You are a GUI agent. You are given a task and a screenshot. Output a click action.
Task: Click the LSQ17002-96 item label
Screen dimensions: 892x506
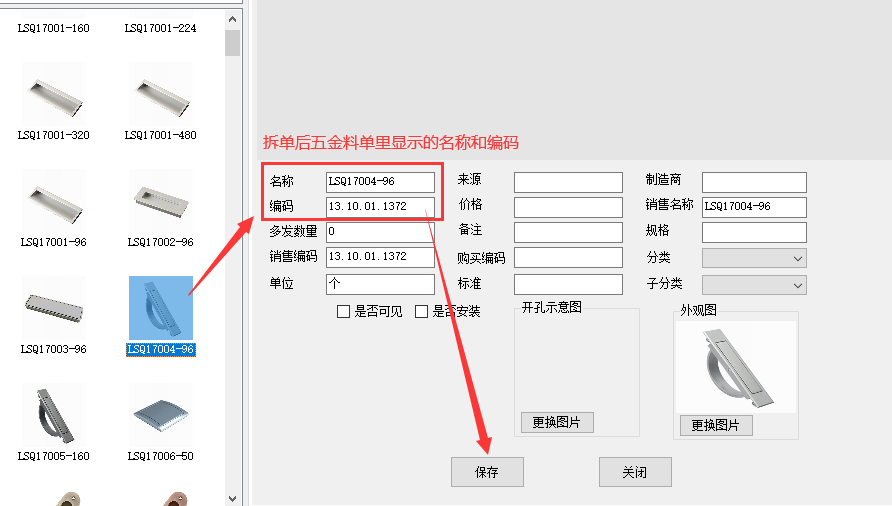(160, 242)
